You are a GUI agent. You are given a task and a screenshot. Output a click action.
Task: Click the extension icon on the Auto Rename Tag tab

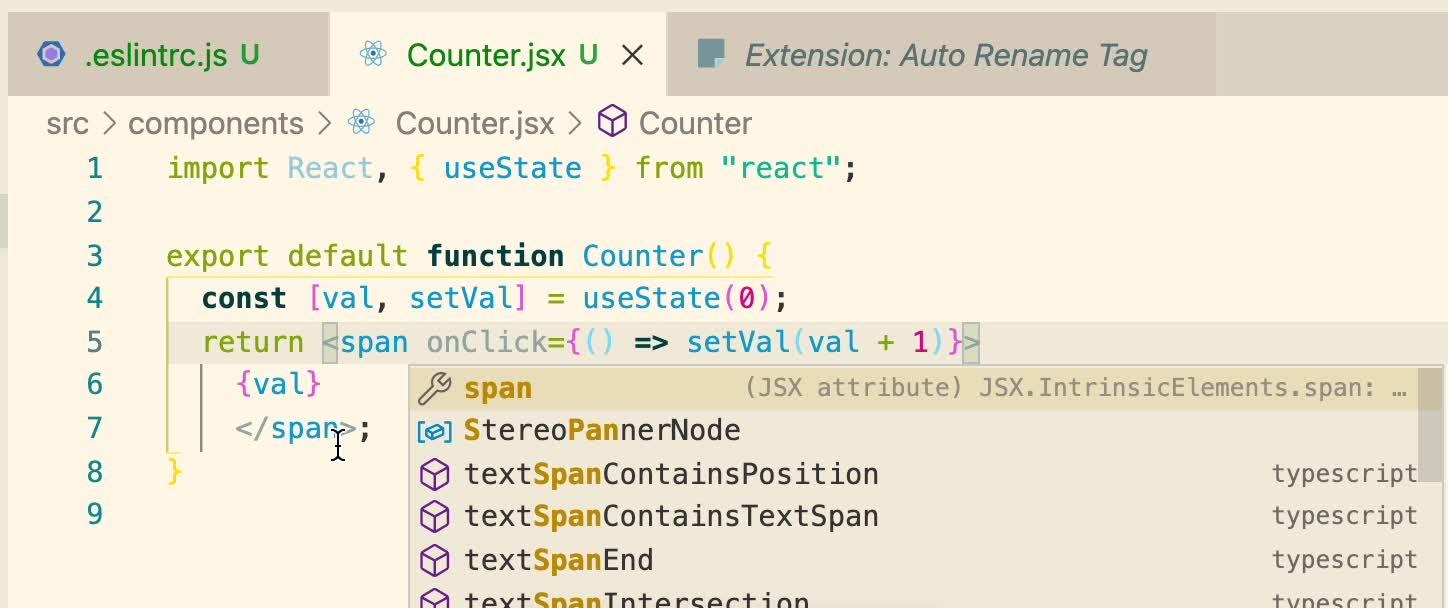[713, 55]
